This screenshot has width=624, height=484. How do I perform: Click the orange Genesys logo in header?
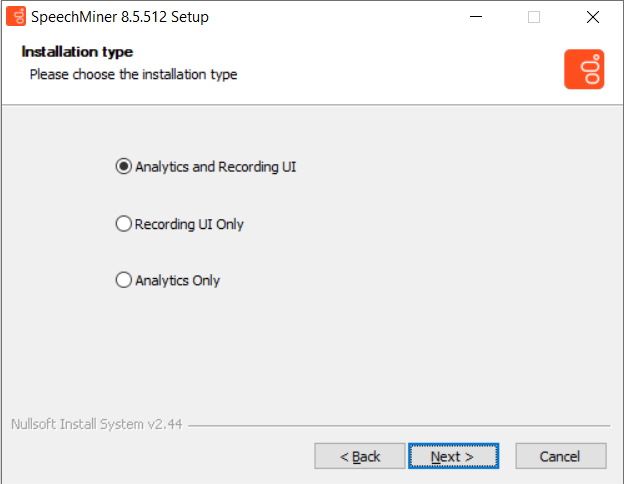click(x=584, y=68)
